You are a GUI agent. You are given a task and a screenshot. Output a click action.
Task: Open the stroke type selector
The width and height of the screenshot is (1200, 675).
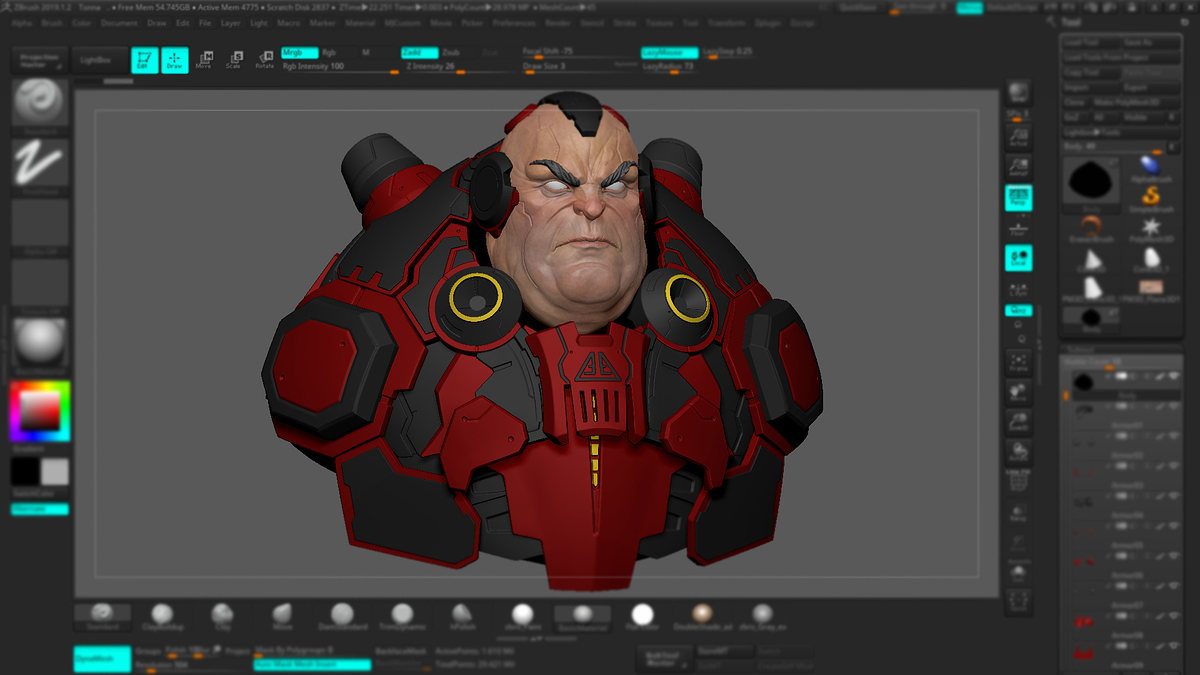tap(40, 165)
